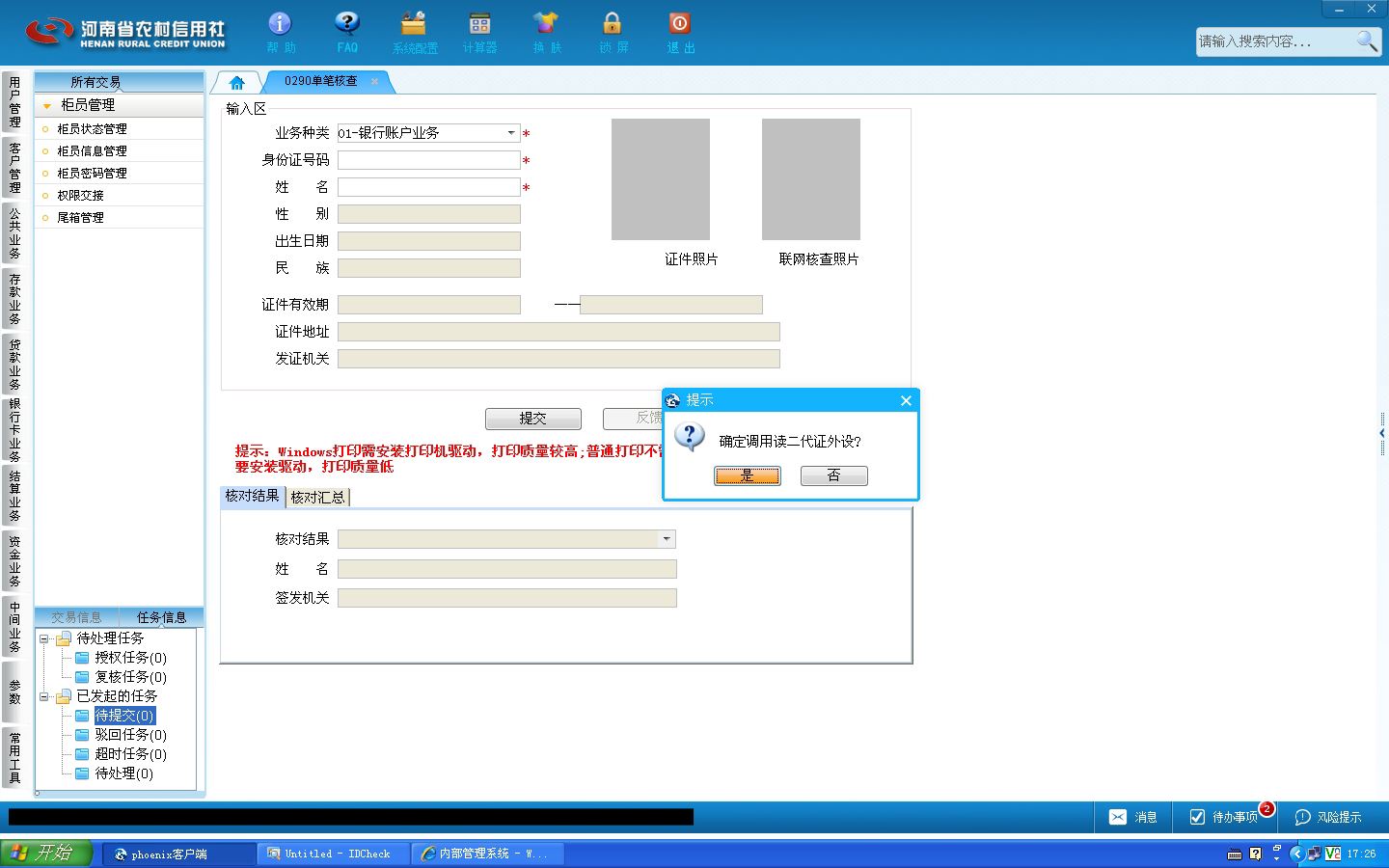Switch to the 任务信息 tab

coord(161,617)
